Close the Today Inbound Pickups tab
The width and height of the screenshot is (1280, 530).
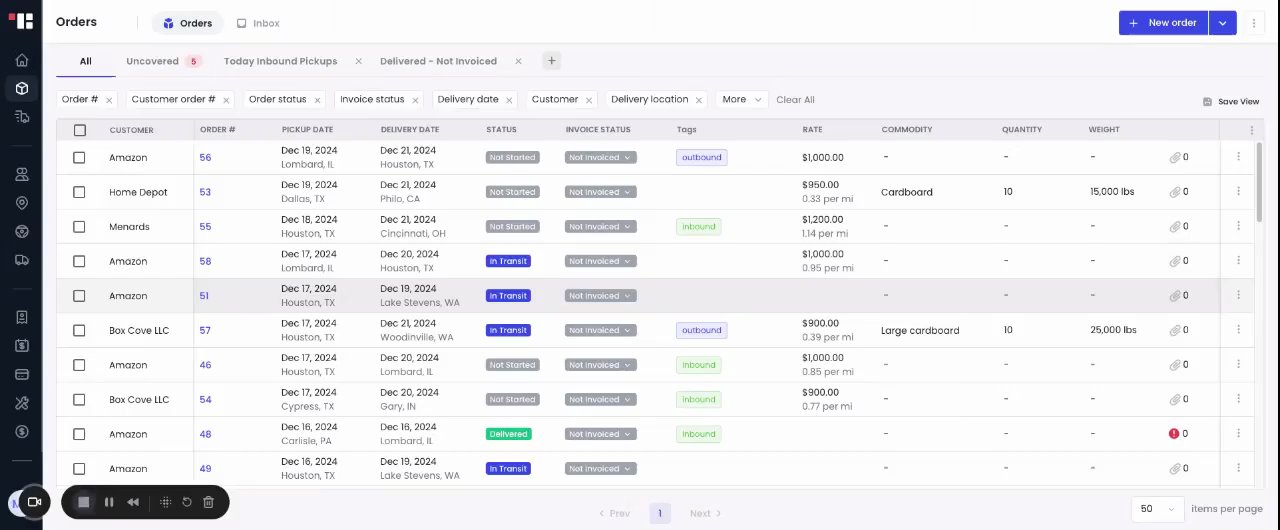click(358, 61)
